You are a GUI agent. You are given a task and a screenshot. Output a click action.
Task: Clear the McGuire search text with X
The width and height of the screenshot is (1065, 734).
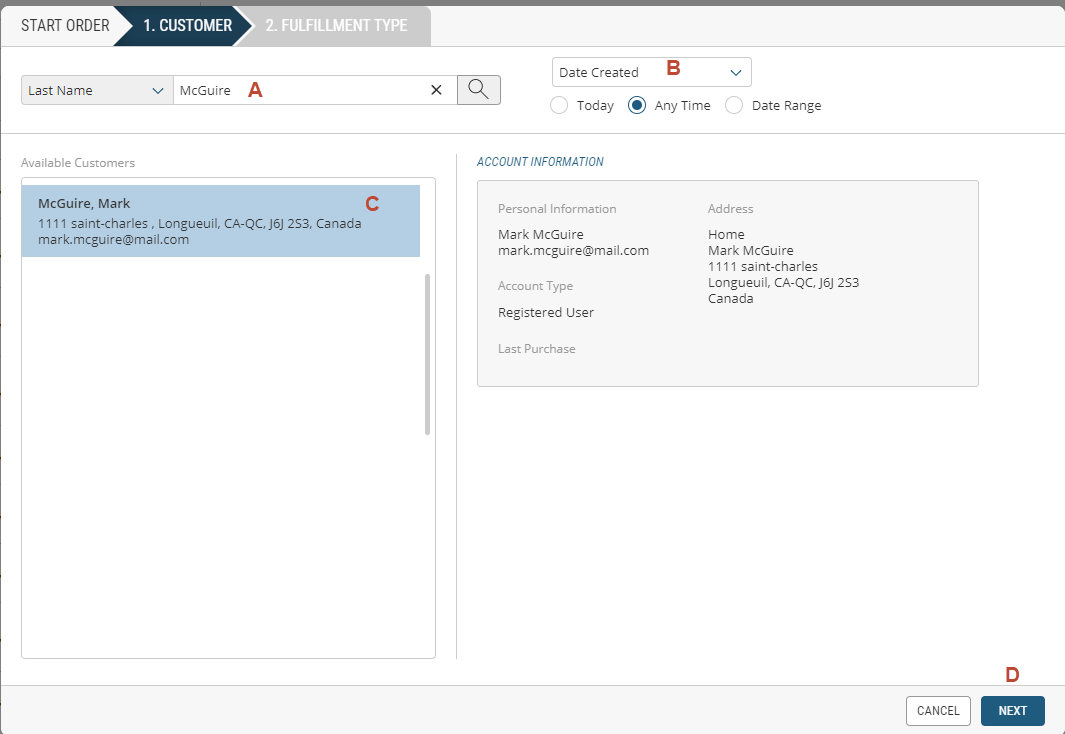pos(437,90)
